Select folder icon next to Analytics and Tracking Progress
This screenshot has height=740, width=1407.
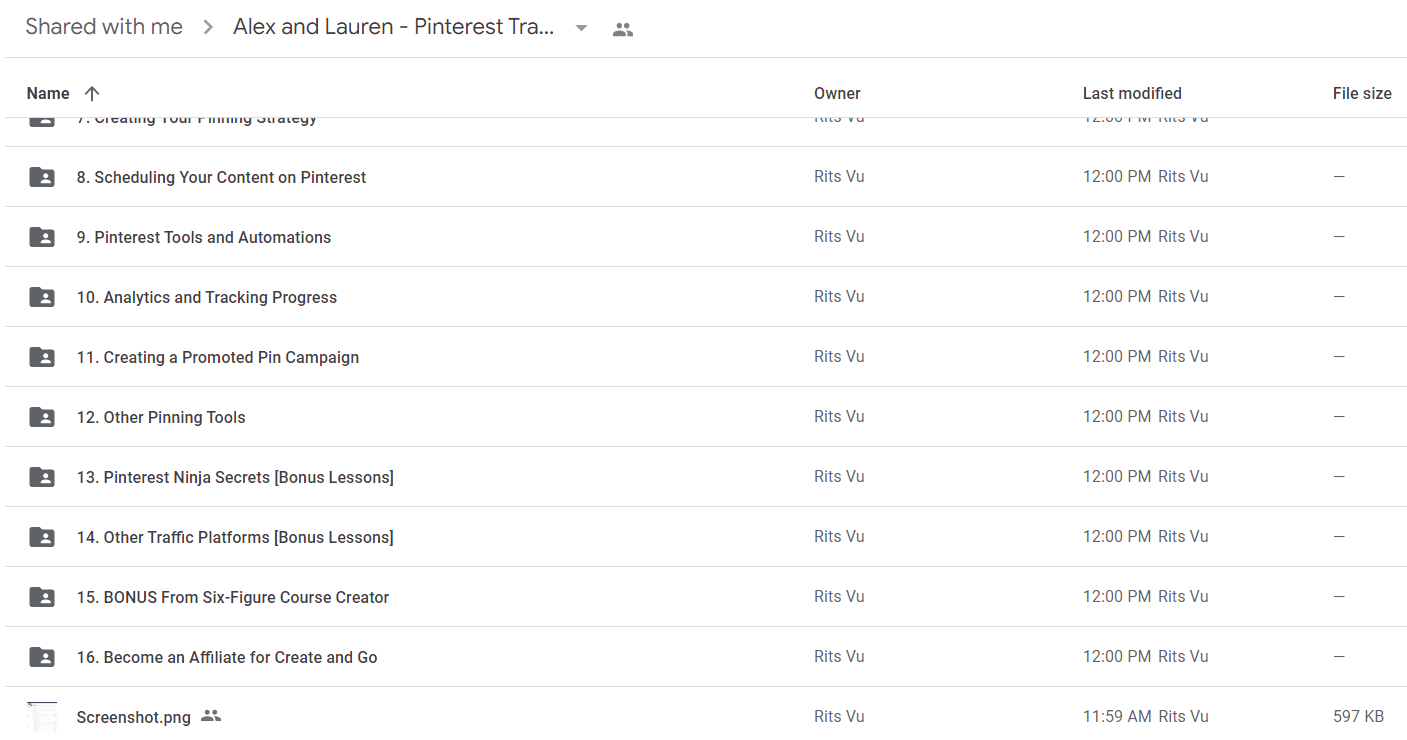click(x=42, y=297)
